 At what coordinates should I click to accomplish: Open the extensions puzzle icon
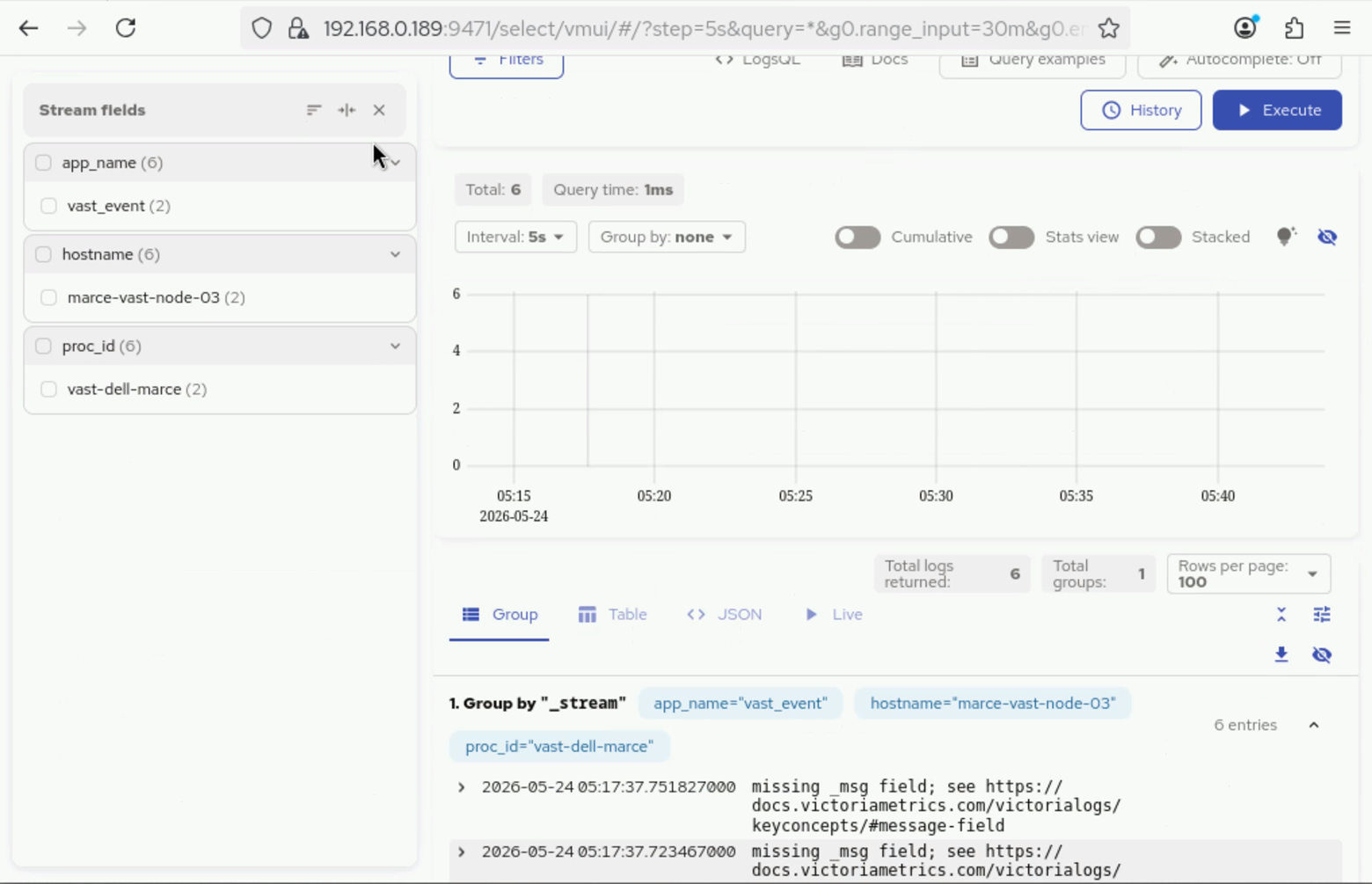pos(1294,28)
